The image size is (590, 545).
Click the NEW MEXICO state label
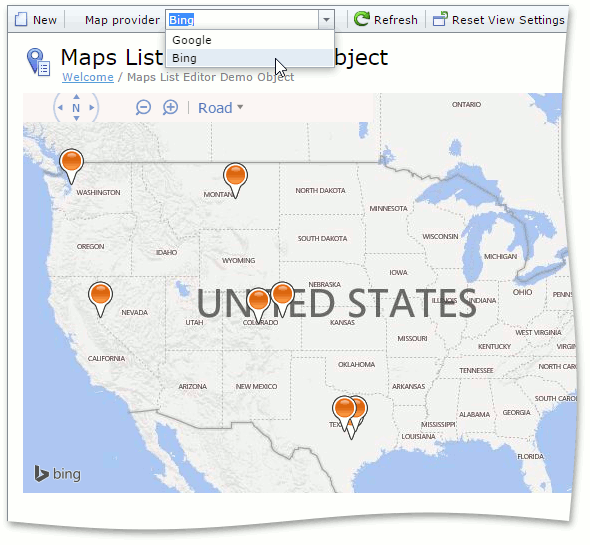[256, 387]
